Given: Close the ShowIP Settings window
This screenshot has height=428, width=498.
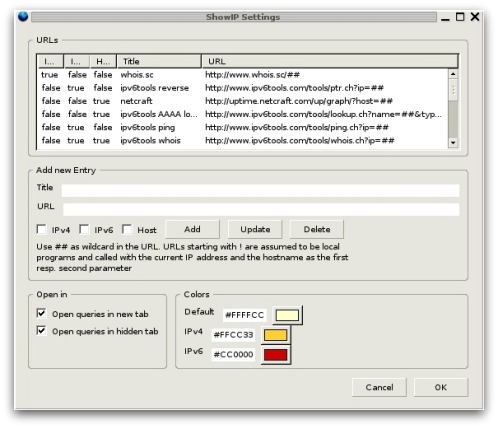Looking at the screenshot, I should point(475,17).
